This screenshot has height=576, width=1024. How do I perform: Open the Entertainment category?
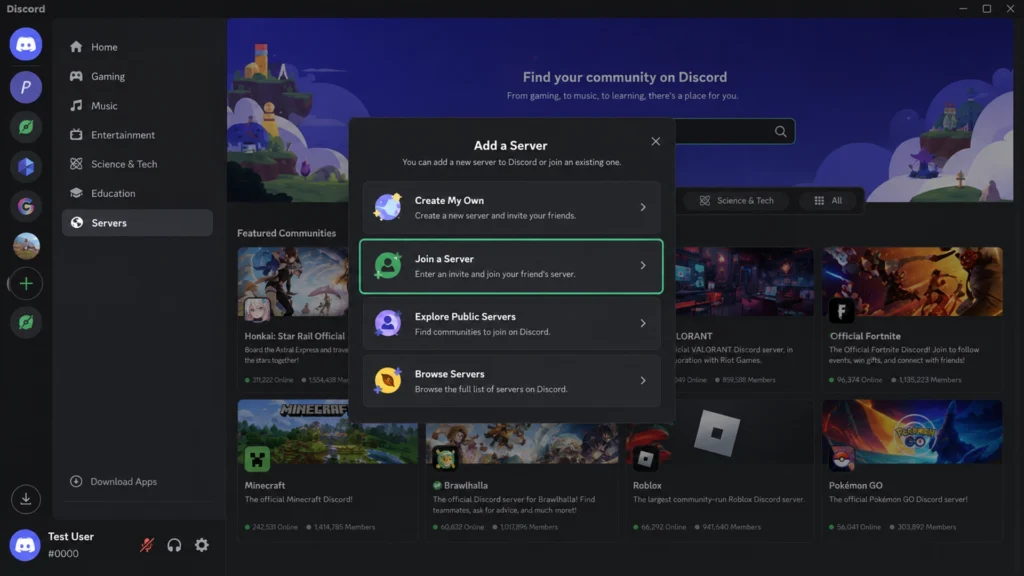click(x=137, y=135)
